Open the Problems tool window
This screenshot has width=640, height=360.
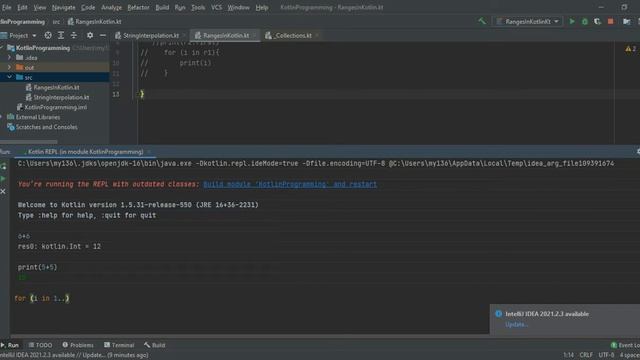click(x=78, y=345)
